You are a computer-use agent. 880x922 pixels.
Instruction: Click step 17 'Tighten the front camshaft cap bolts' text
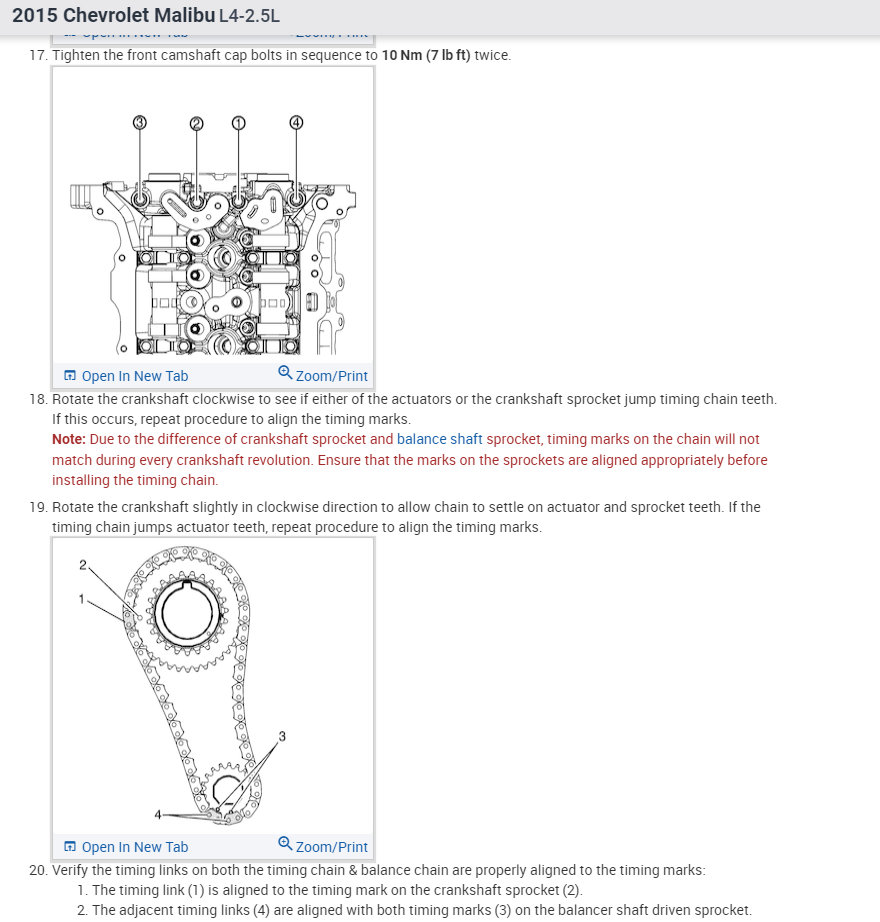click(x=282, y=55)
